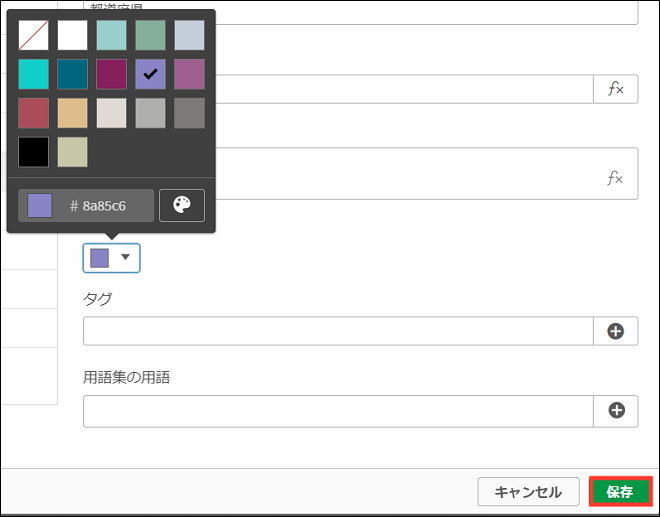This screenshot has height=517, width=660.
Task: Click the plus icon next to タグ field
Action: tap(616, 331)
